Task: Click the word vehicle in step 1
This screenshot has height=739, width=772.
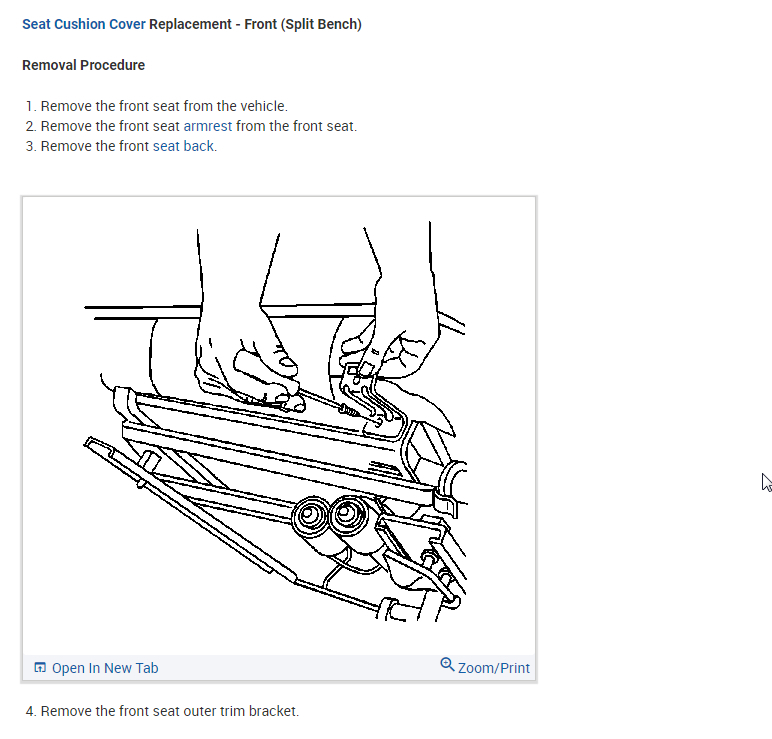Action: [x=262, y=106]
